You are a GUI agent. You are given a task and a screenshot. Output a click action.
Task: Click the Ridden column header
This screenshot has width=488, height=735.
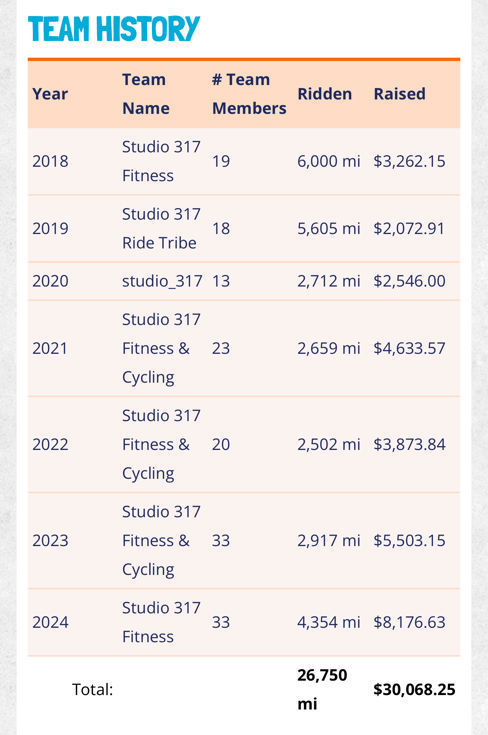coord(324,94)
